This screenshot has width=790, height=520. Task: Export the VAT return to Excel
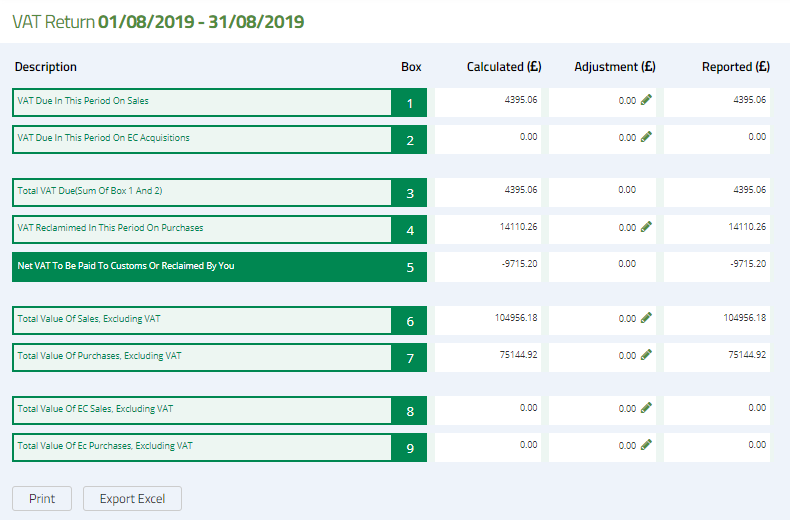(132, 498)
